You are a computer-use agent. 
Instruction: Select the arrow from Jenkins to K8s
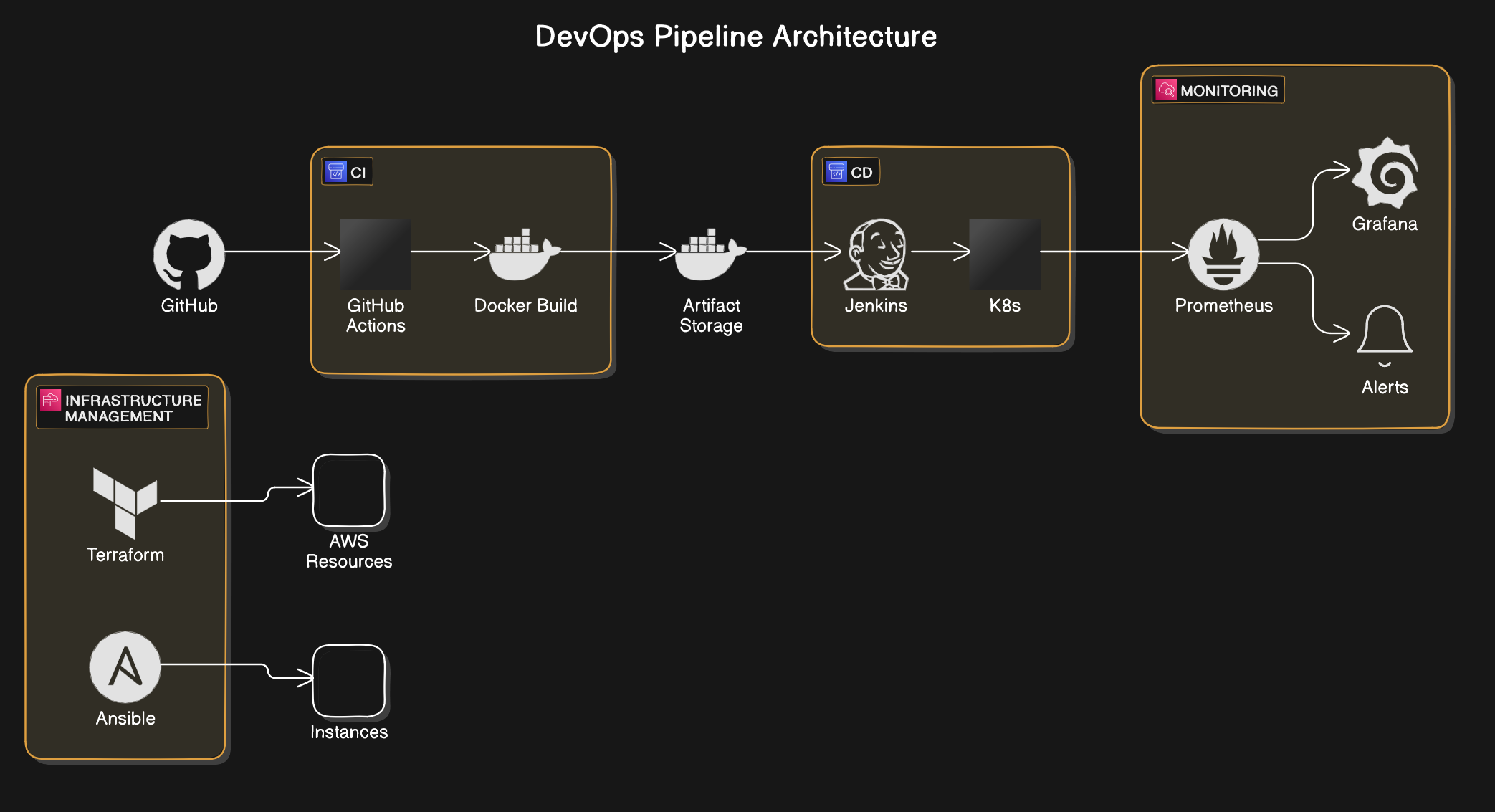[x=940, y=252]
